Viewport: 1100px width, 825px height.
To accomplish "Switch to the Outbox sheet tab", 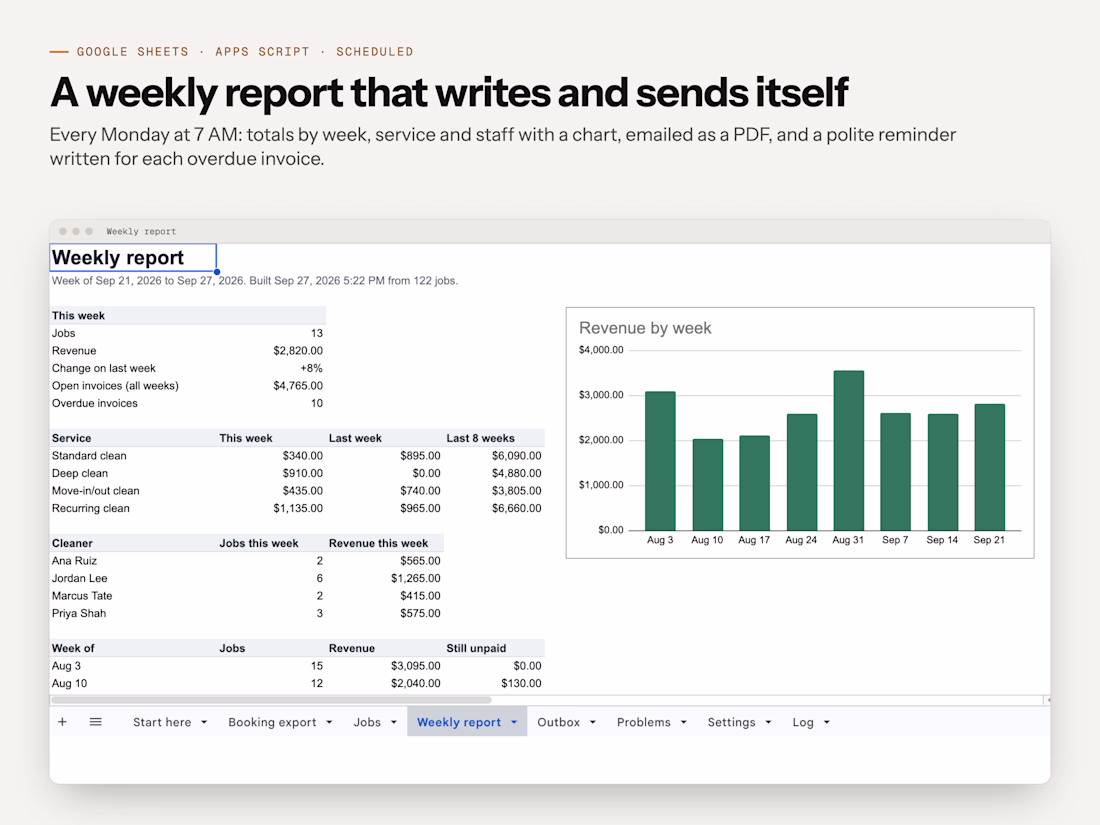I will click(558, 723).
